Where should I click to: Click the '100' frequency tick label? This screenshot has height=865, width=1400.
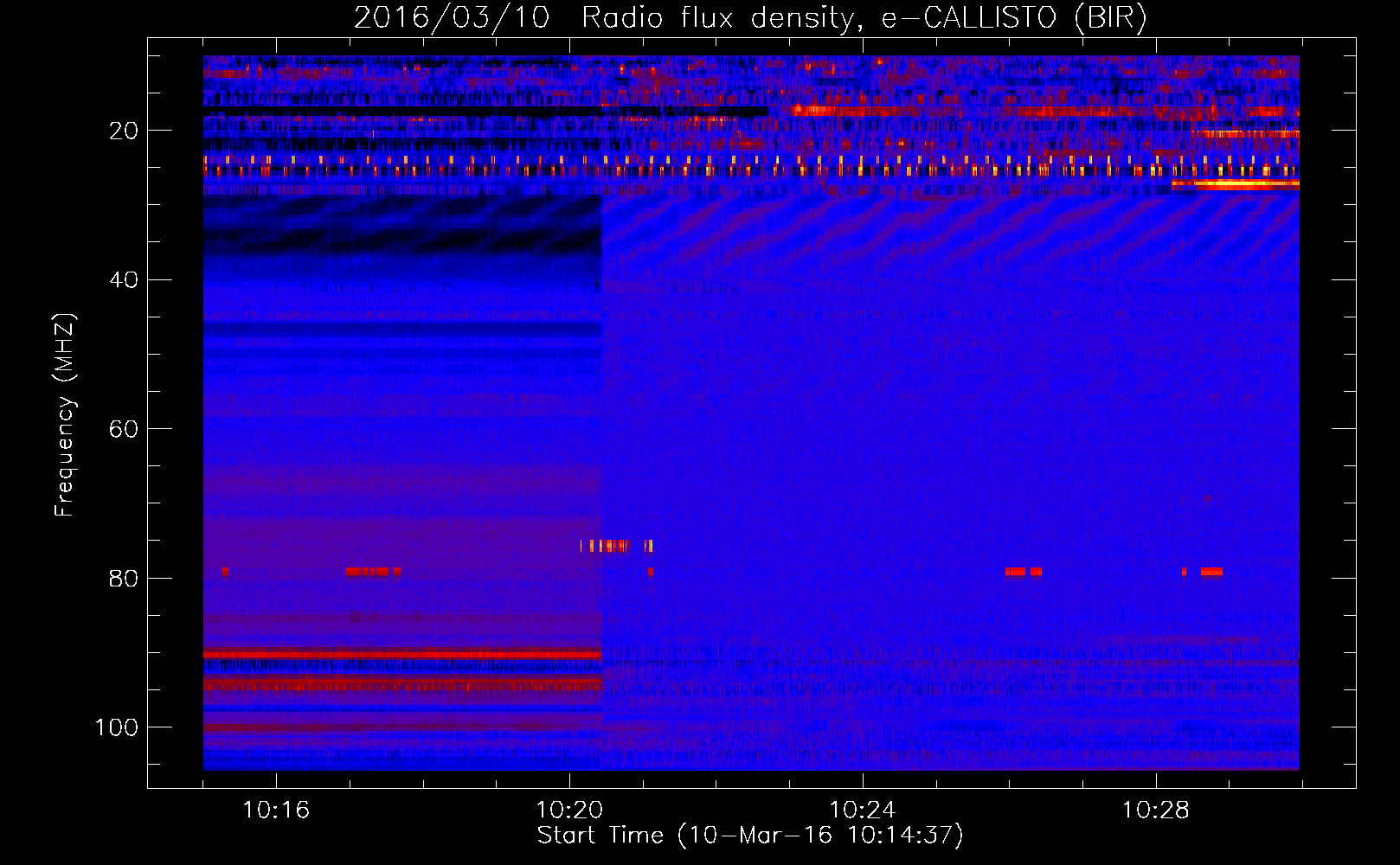coord(117,727)
